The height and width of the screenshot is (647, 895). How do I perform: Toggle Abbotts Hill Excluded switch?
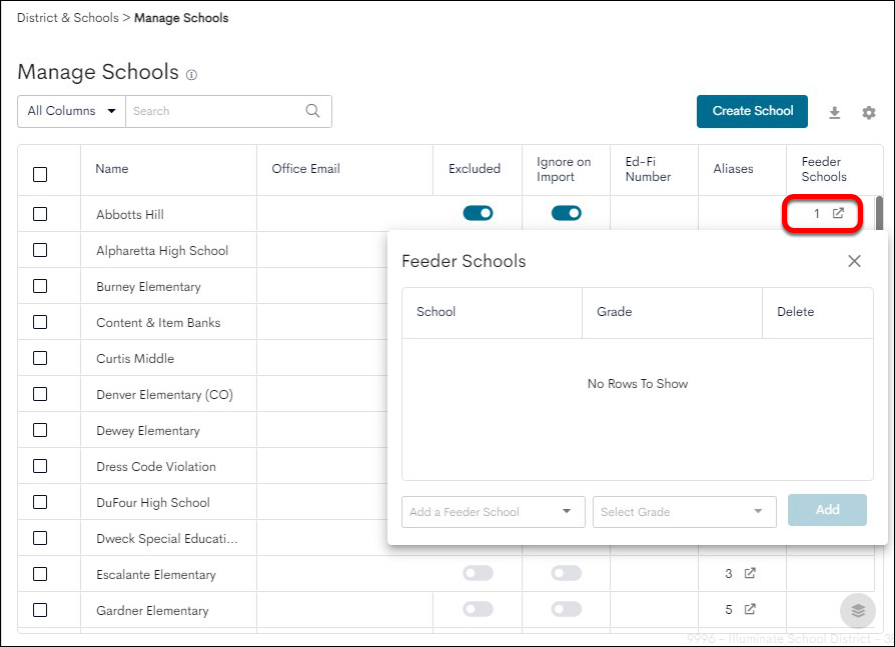coord(478,213)
